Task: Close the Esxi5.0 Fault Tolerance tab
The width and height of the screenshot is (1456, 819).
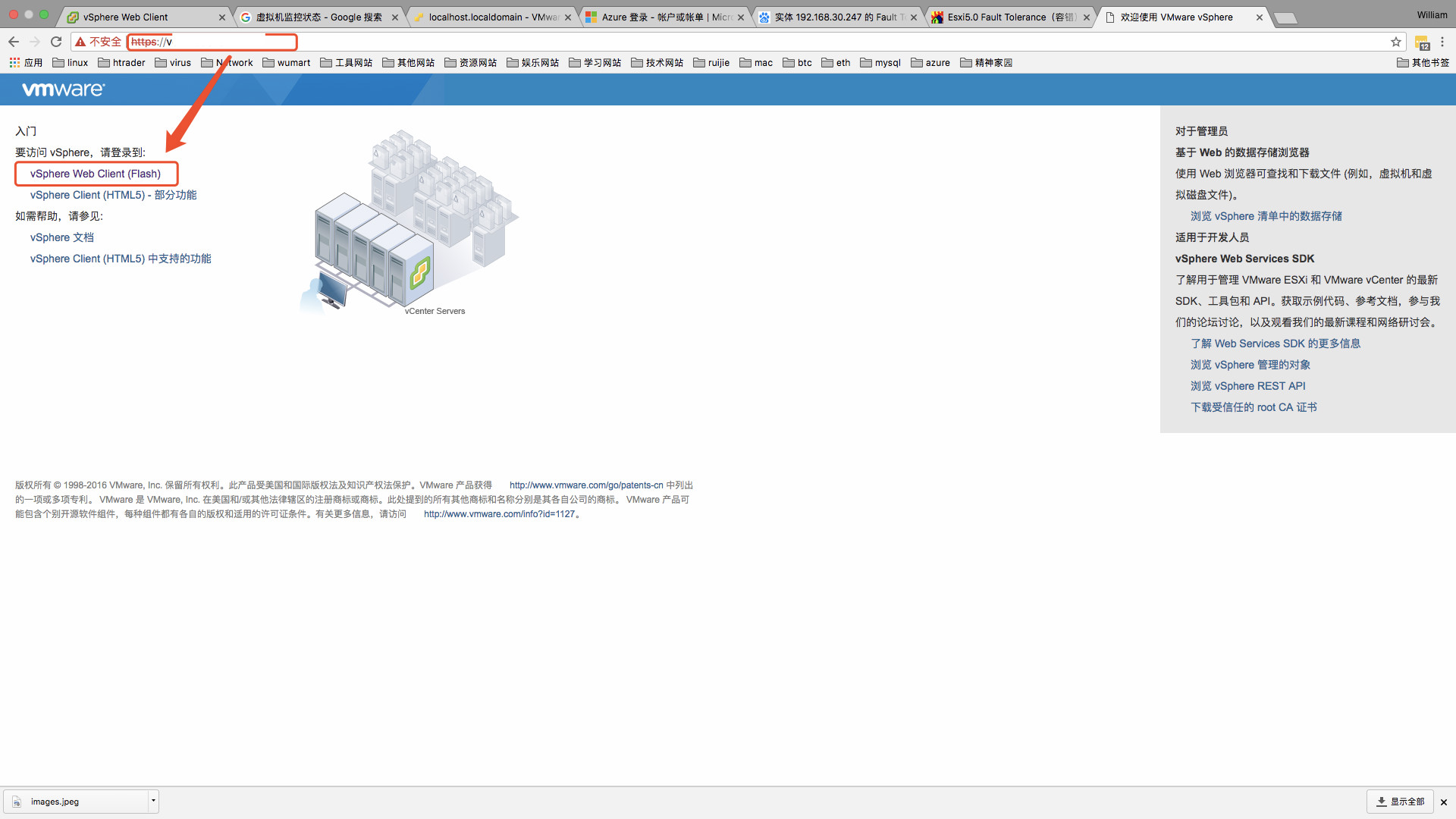Action: [1087, 17]
